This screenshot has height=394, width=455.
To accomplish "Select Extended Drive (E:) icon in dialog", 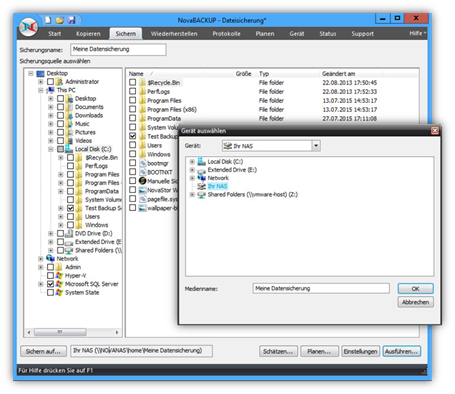I will point(201,170).
